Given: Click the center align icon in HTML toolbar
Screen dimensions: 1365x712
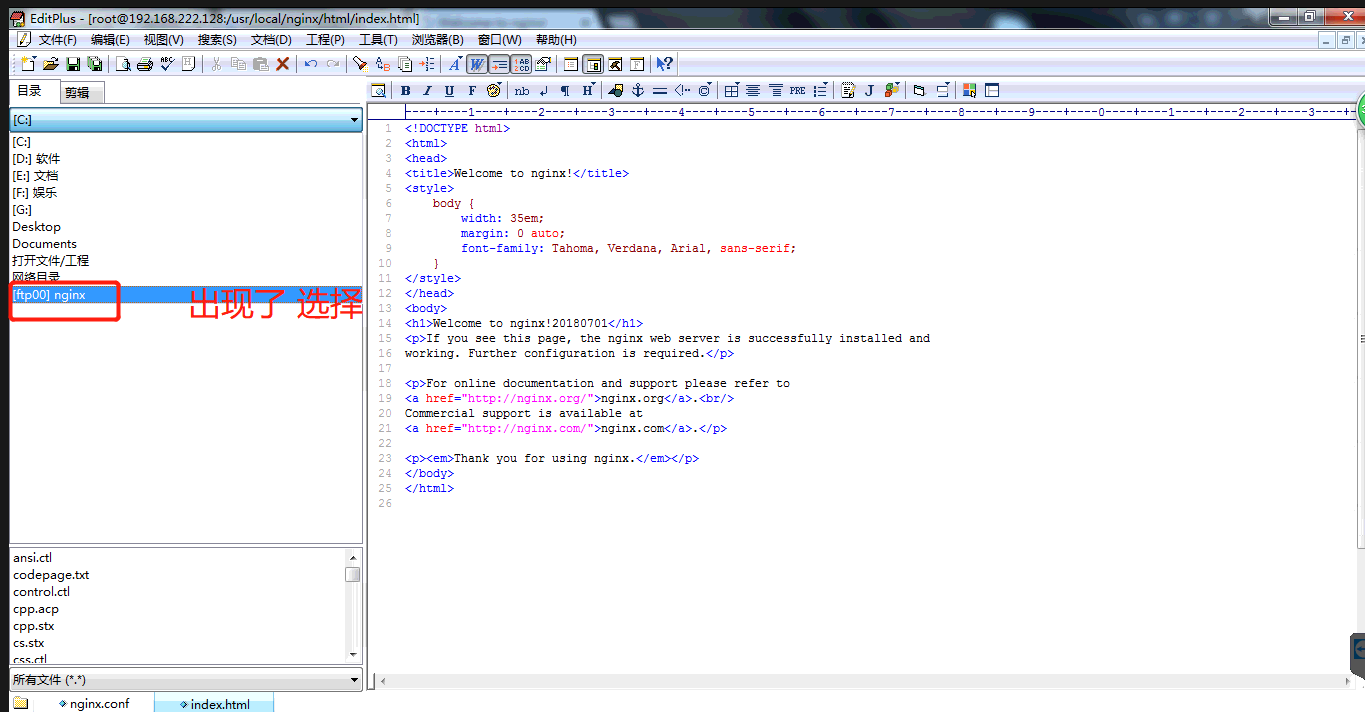Looking at the screenshot, I should coord(753,90).
